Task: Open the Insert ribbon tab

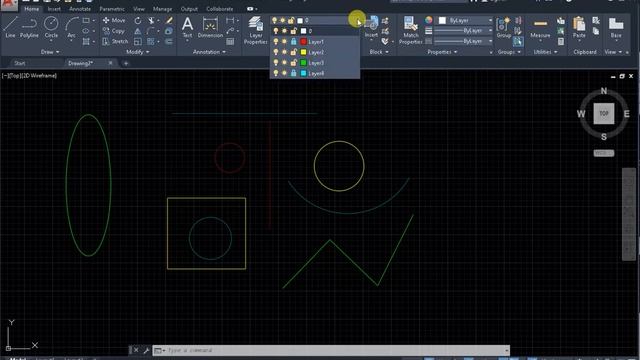Action: (x=54, y=9)
